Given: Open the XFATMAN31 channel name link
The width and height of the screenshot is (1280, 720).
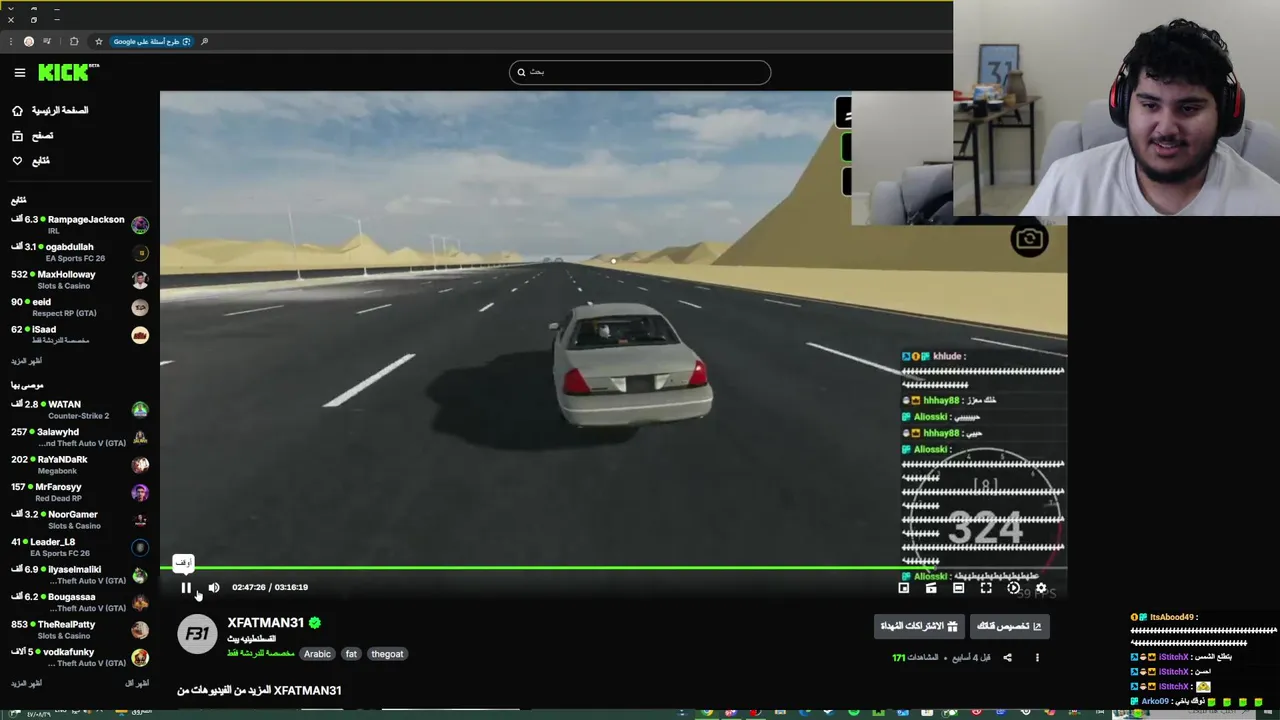Looking at the screenshot, I should tap(265, 623).
